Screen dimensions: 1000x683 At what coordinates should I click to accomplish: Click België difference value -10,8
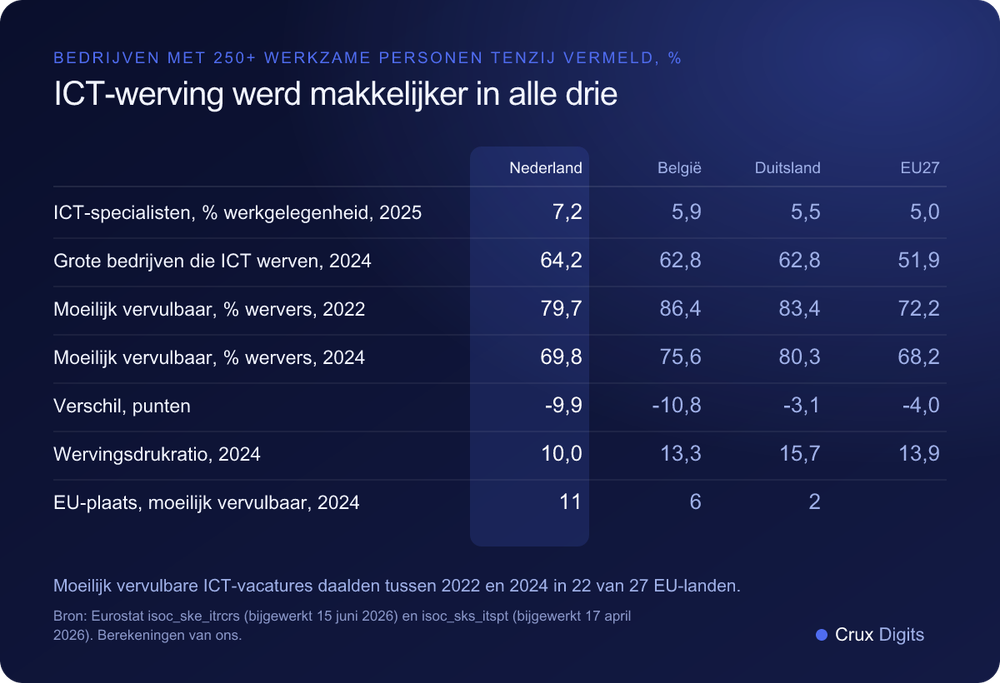pyautogui.click(x=677, y=406)
